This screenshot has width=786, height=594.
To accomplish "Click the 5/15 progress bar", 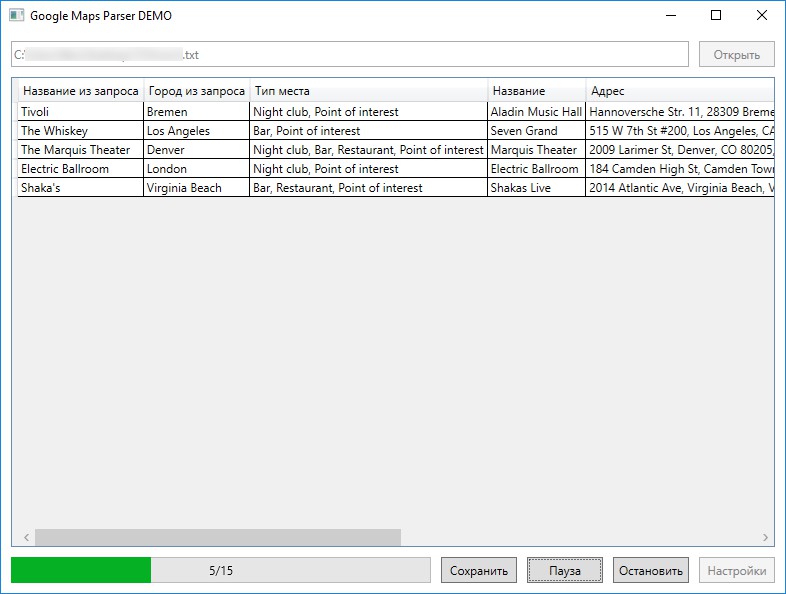I will 221,570.
